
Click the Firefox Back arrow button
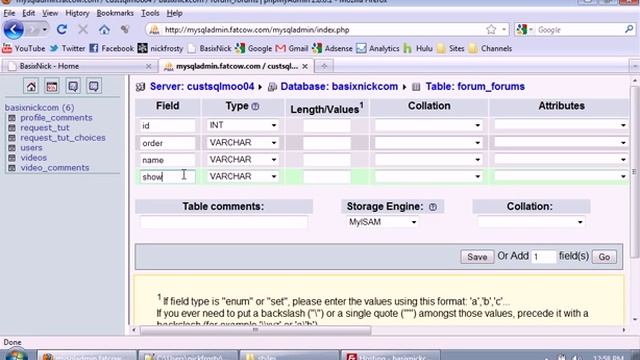[13, 29]
